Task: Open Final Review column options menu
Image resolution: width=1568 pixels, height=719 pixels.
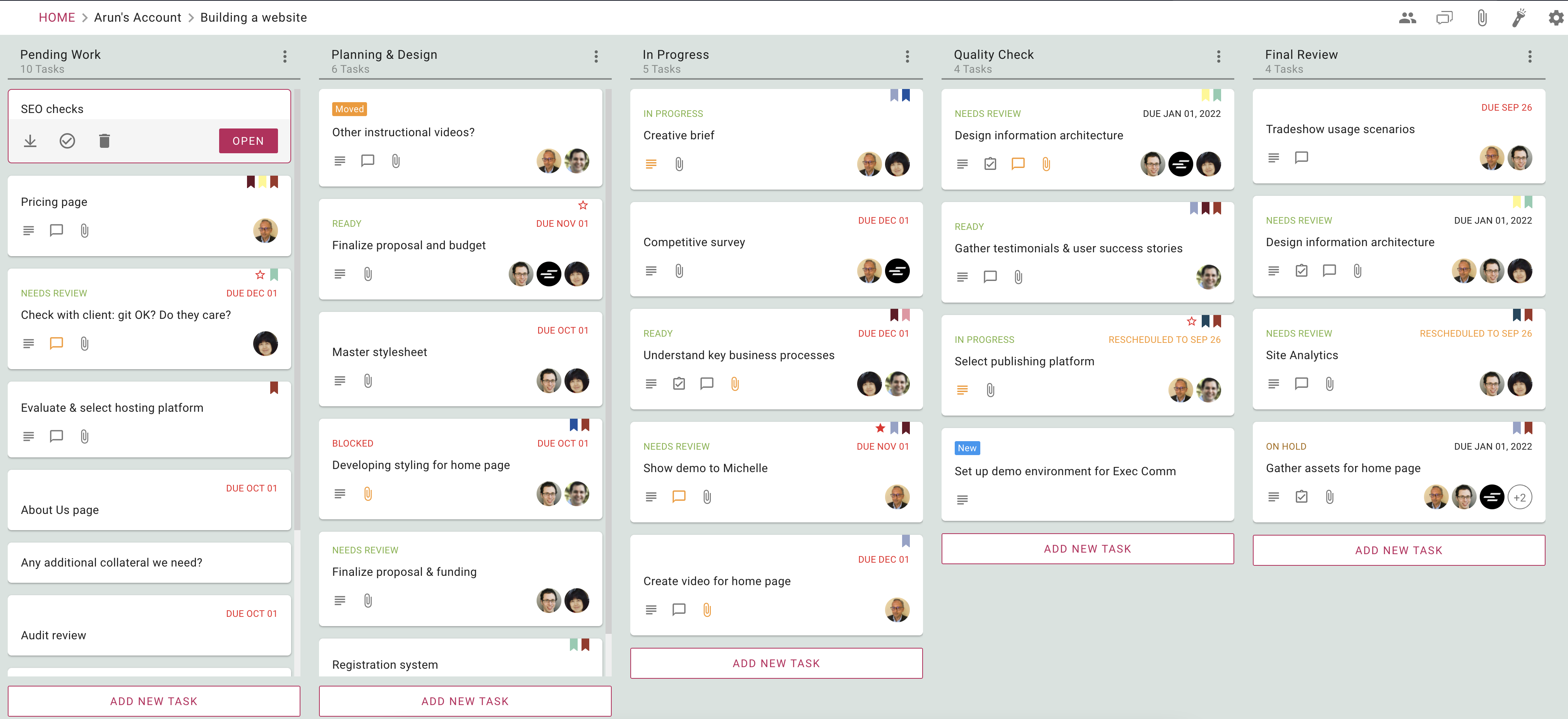Action: pyautogui.click(x=1530, y=56)
